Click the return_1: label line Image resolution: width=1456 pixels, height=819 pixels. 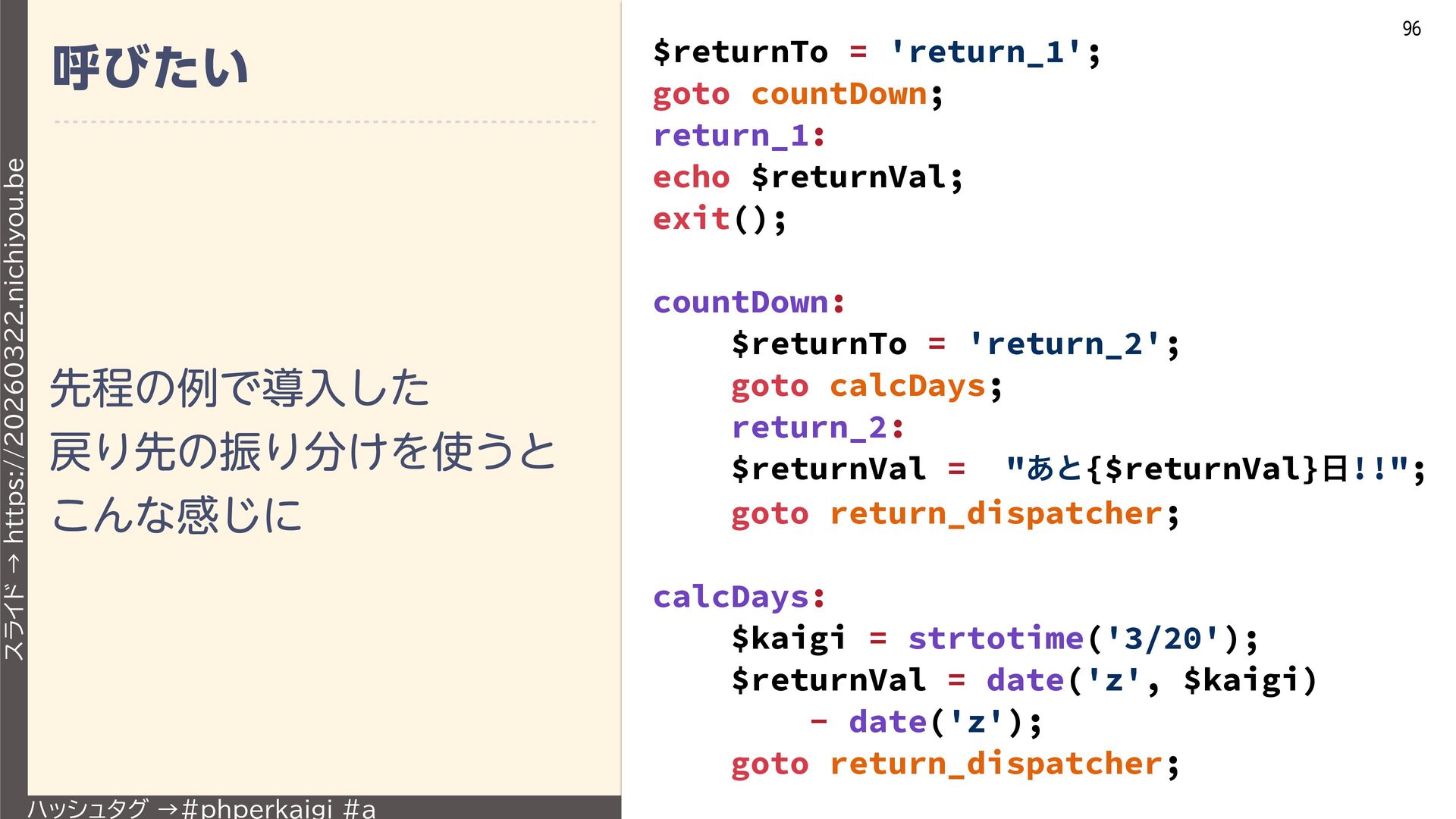[739, 136]
